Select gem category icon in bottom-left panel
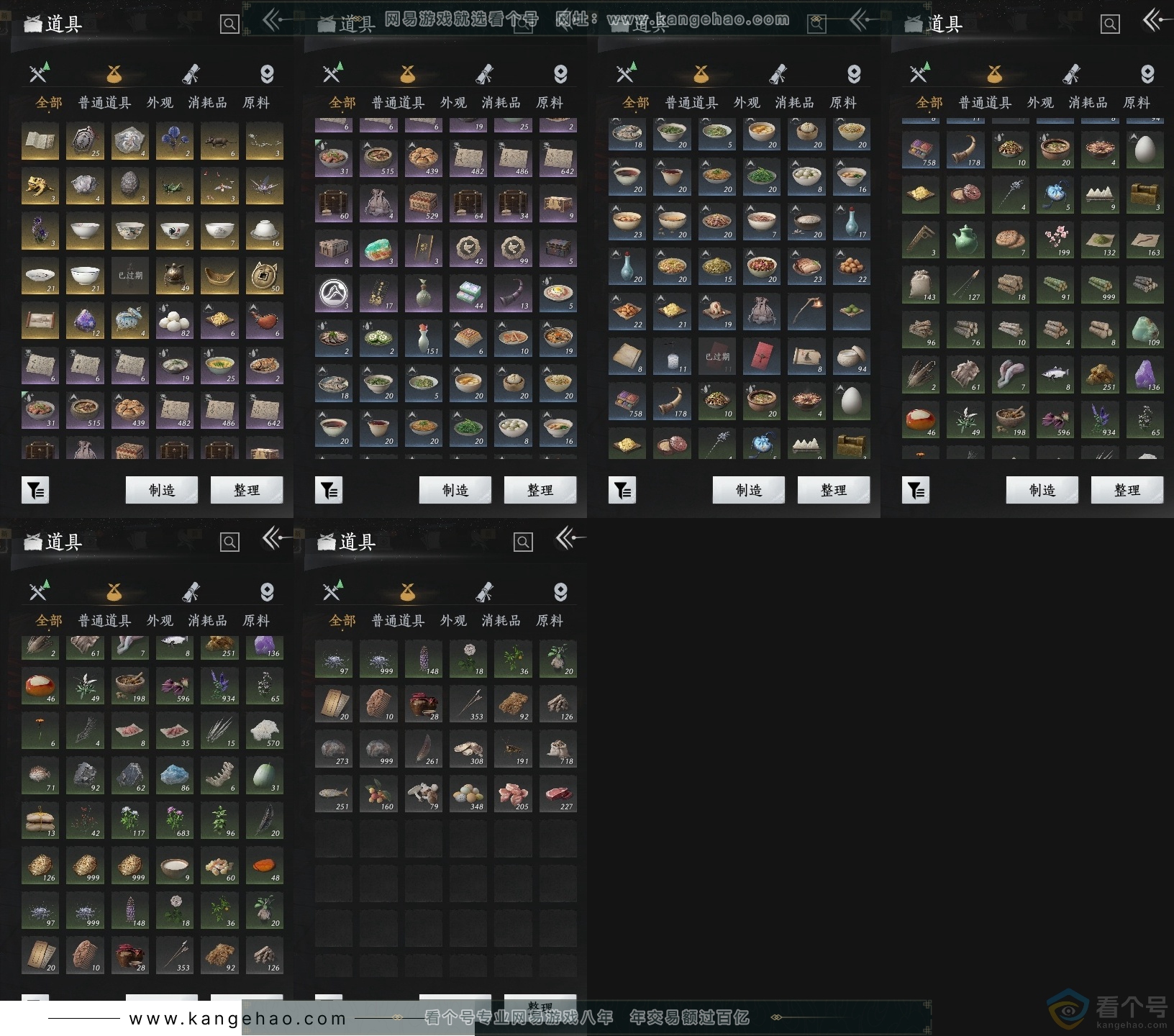This screenshot has height=1036, width=1174. pos(267,592)
